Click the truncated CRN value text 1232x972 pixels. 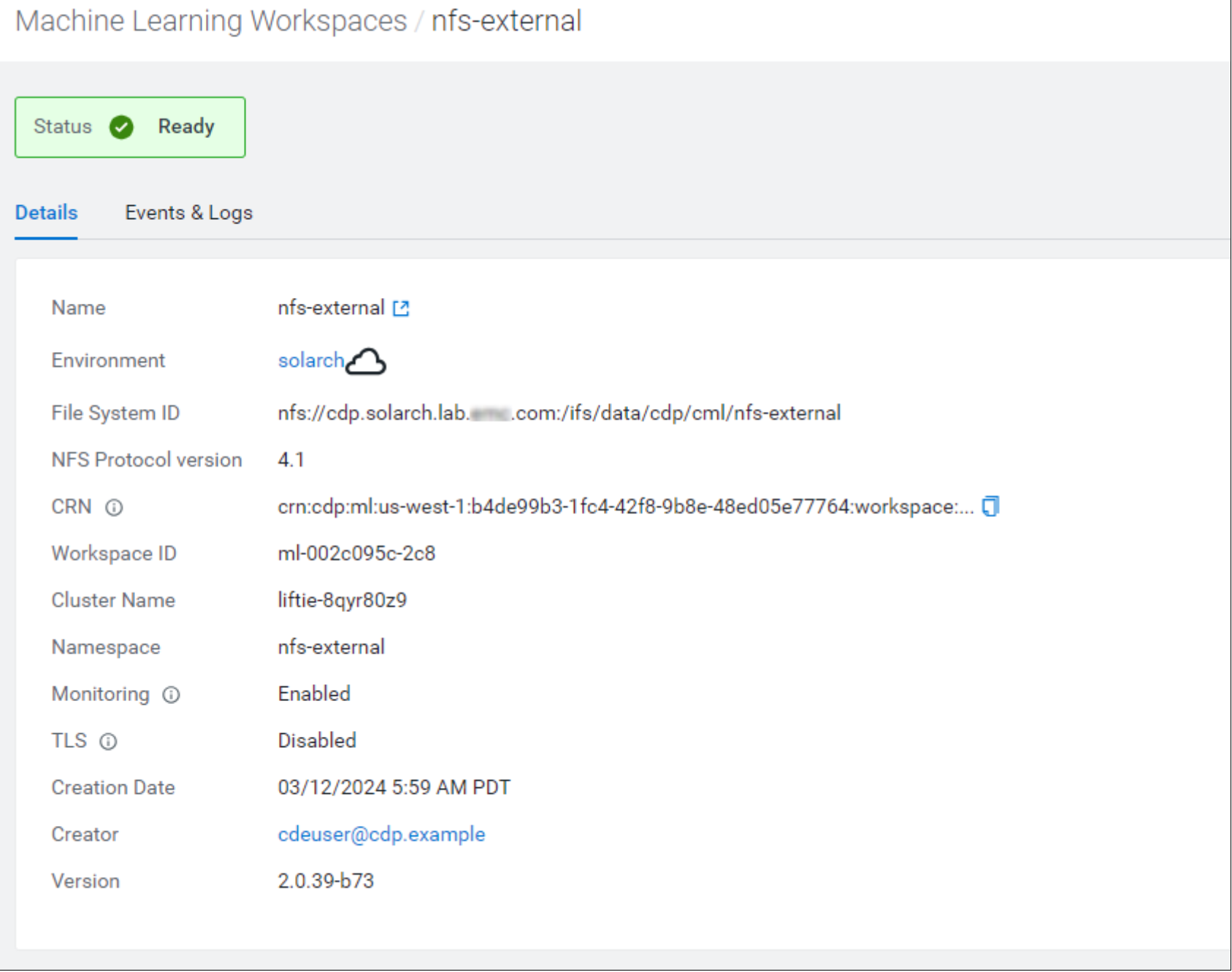coord(626,506)
